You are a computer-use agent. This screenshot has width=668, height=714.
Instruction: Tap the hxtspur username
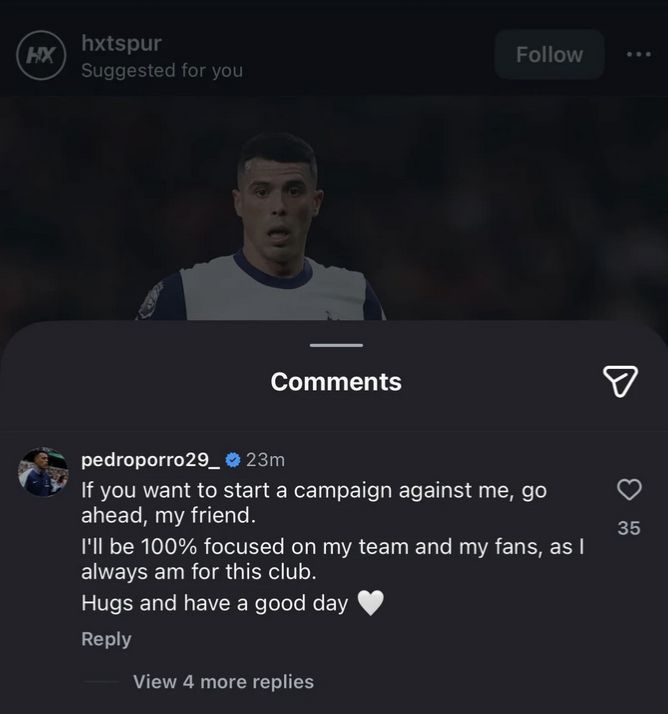(121, 43)
